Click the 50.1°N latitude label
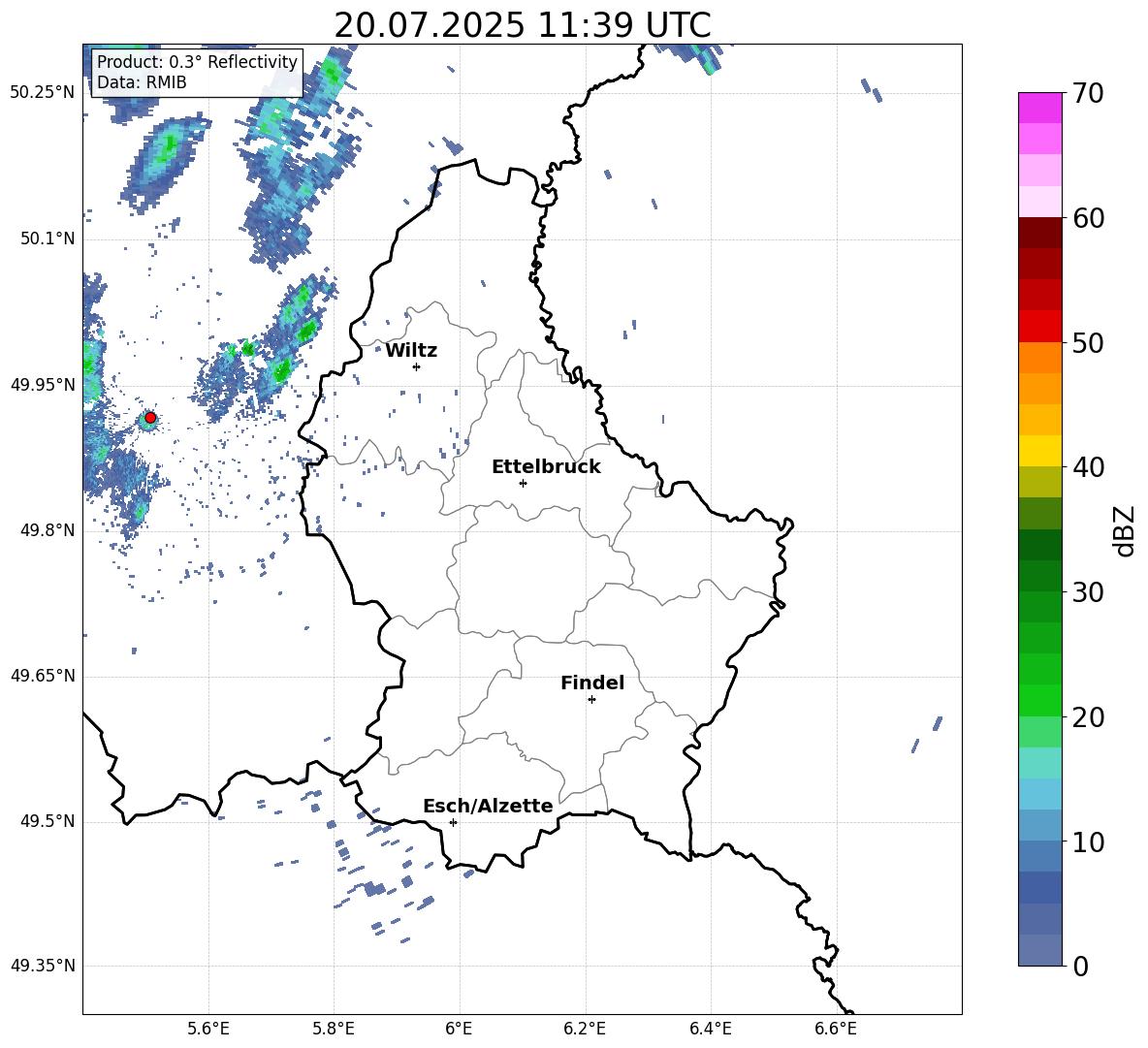The image size is (1148, 1048). pos(47,238)
